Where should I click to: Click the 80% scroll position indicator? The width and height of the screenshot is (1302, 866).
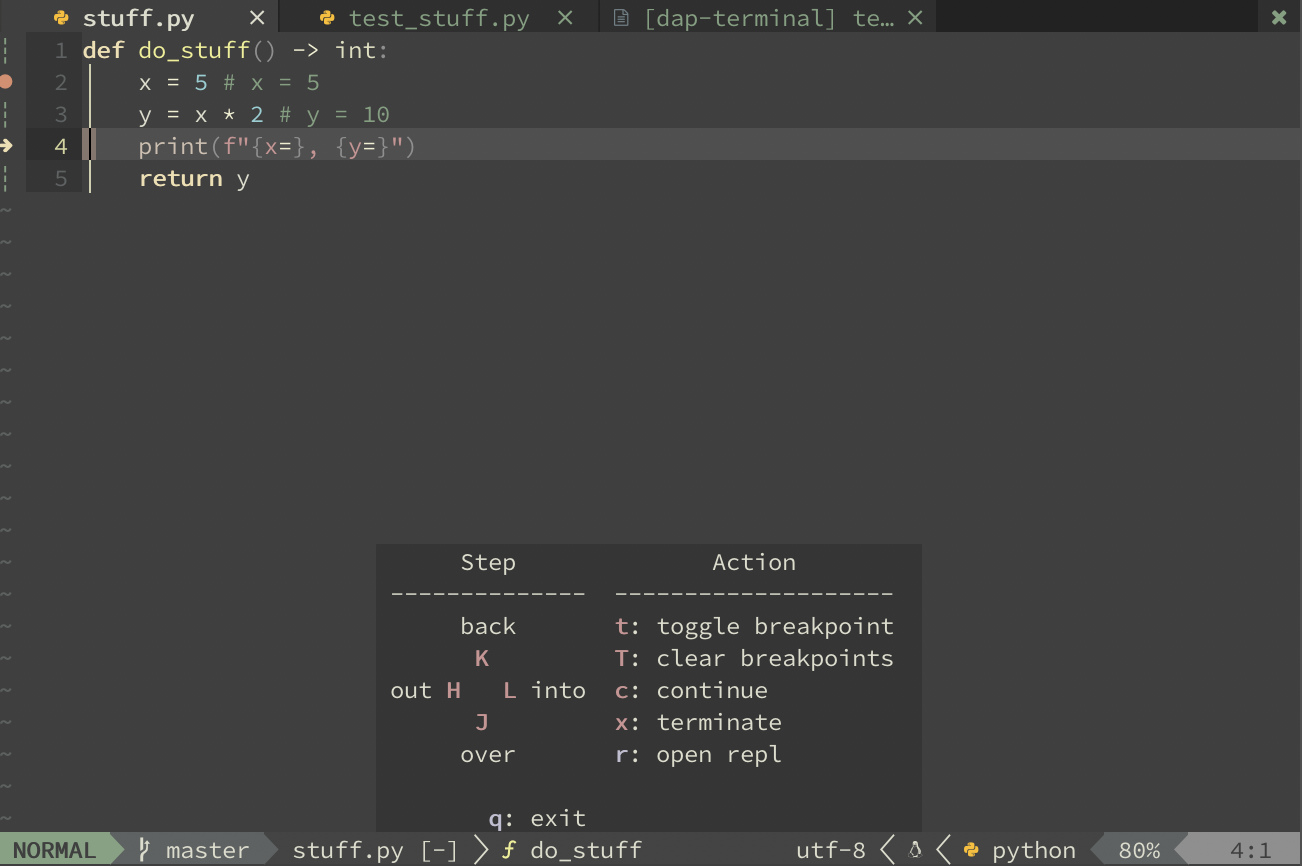1139,850
